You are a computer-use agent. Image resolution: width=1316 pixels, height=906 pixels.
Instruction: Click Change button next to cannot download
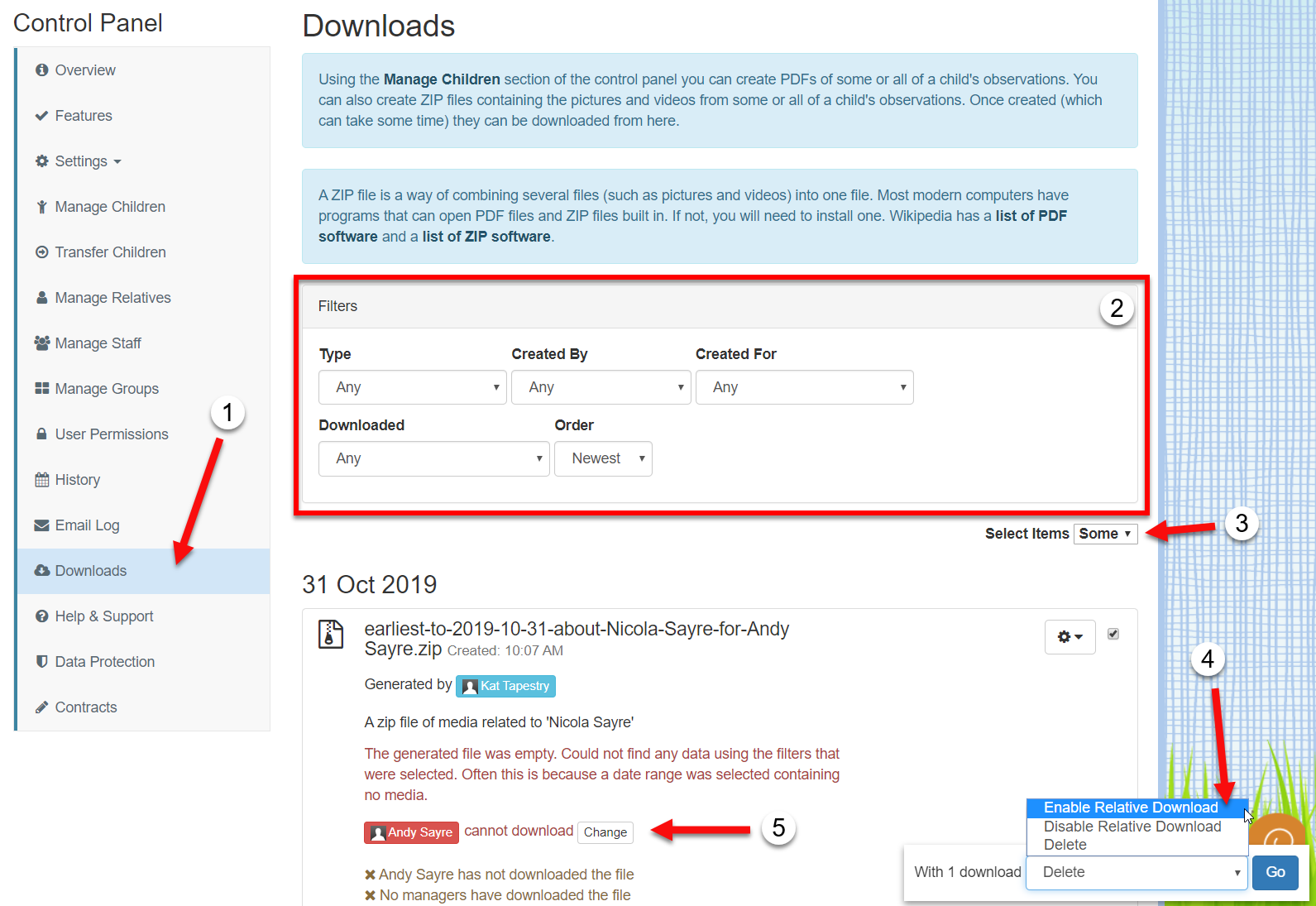(x=605, y=832)
